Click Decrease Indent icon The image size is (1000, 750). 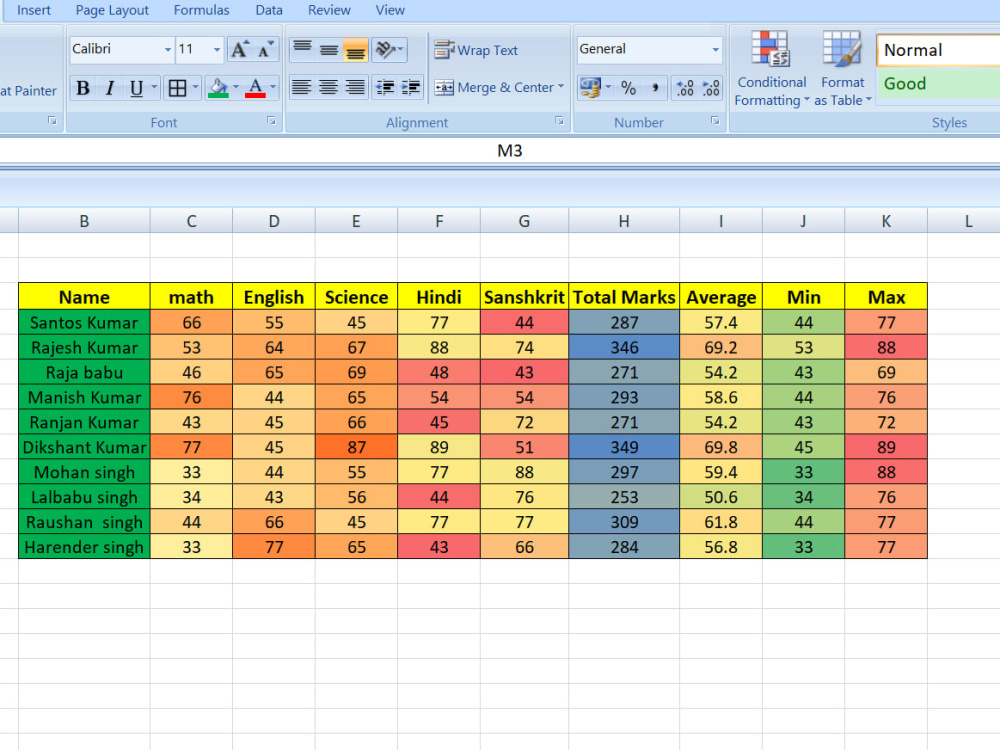pos(385,87)
